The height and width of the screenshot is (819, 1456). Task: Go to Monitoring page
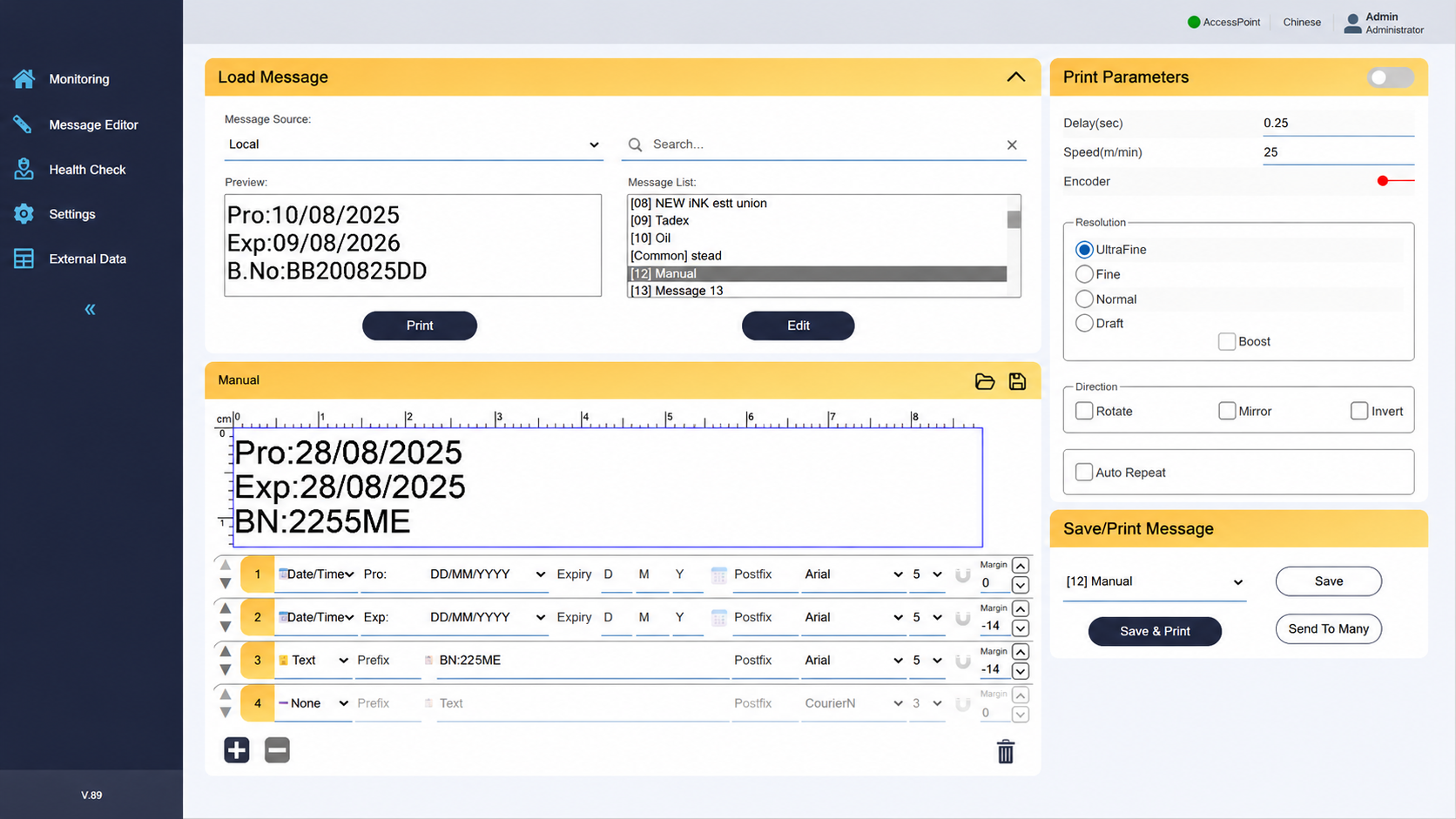point(78,79)
